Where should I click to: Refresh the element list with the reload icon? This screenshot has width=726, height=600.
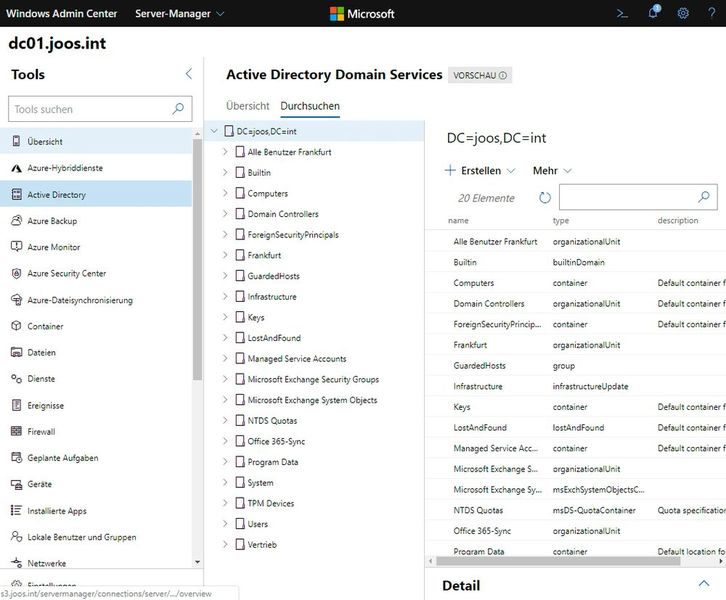[545, 198]
